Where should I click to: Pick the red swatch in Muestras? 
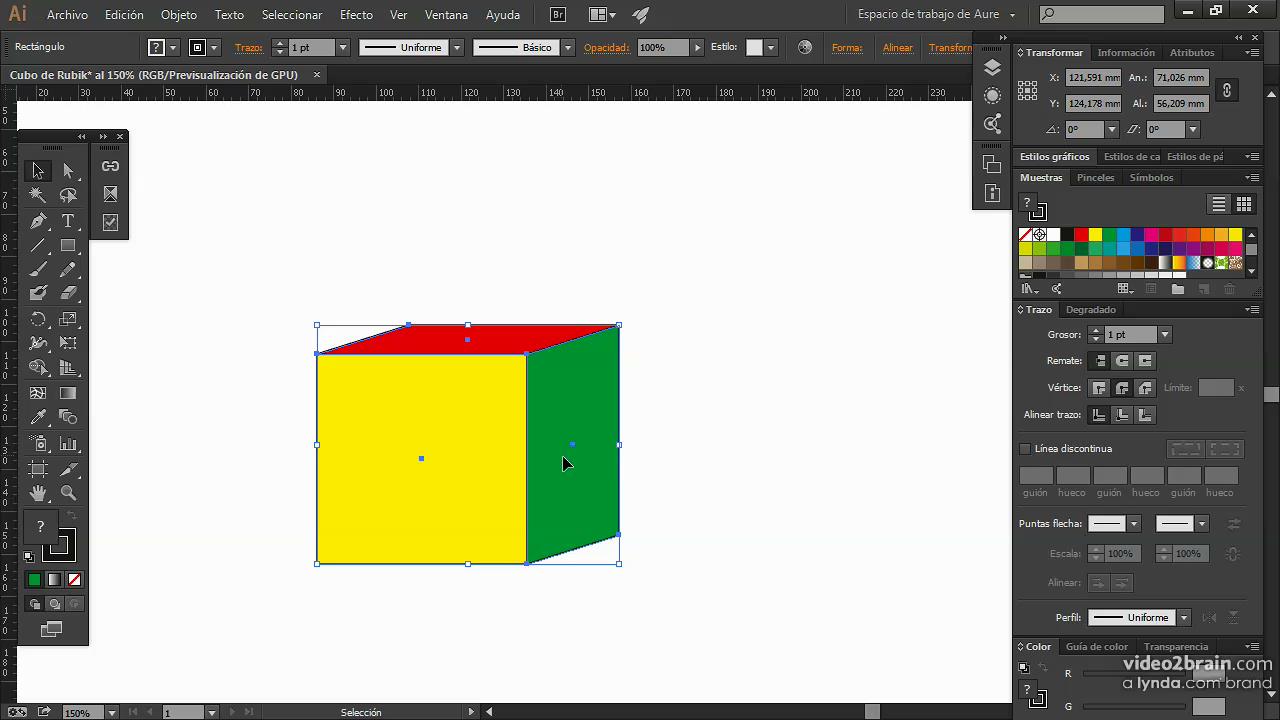coord(1081,235)
